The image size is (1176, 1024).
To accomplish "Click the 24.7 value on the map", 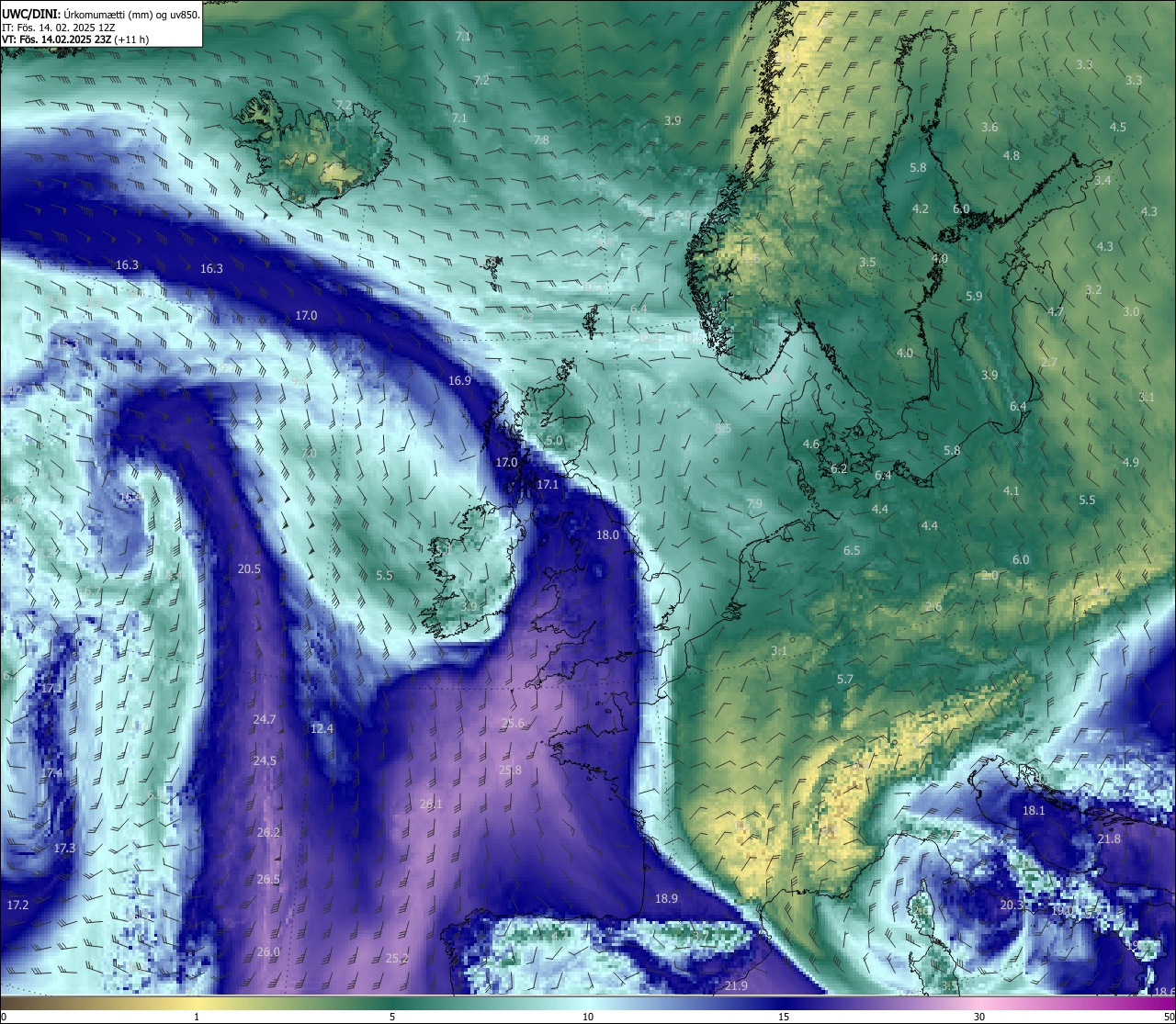I will [265, 719].
